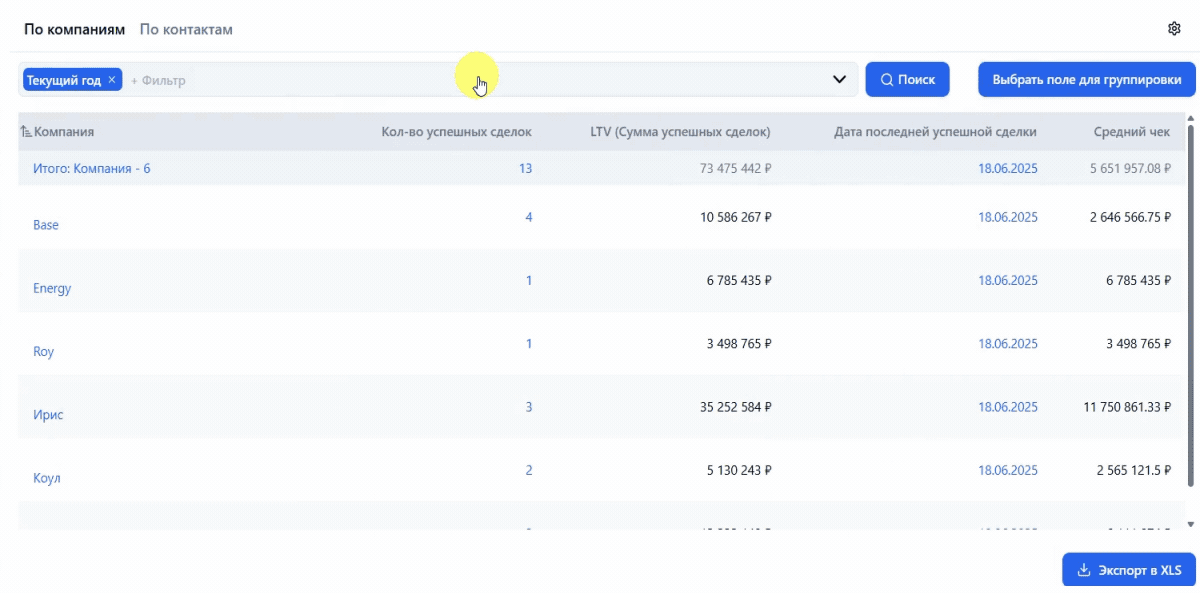Expand the filter dropdown chevron
Screen dimensions: 1200x593
839,80
